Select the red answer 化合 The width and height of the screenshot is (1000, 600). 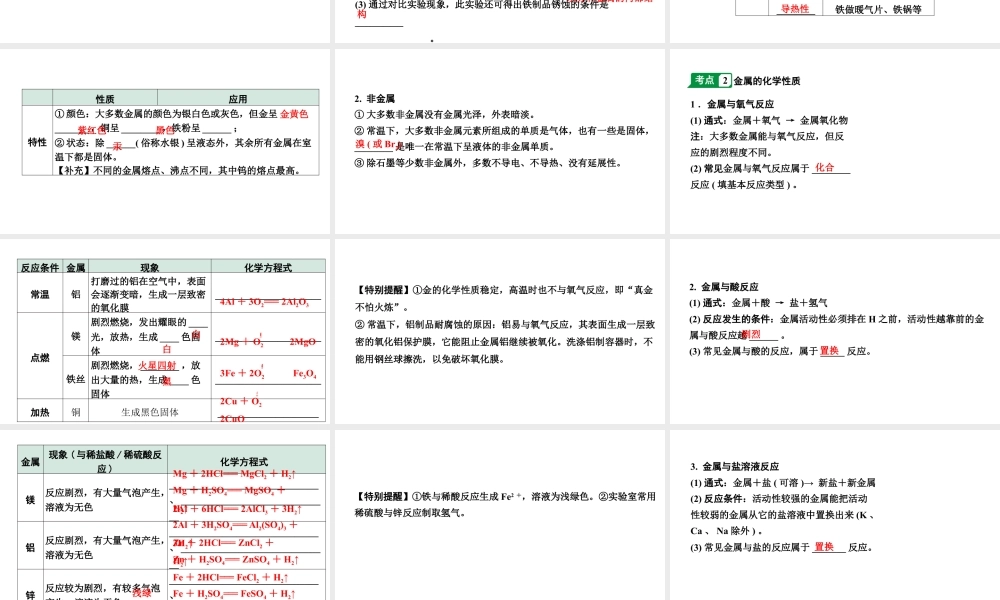(x=826, y=169)
